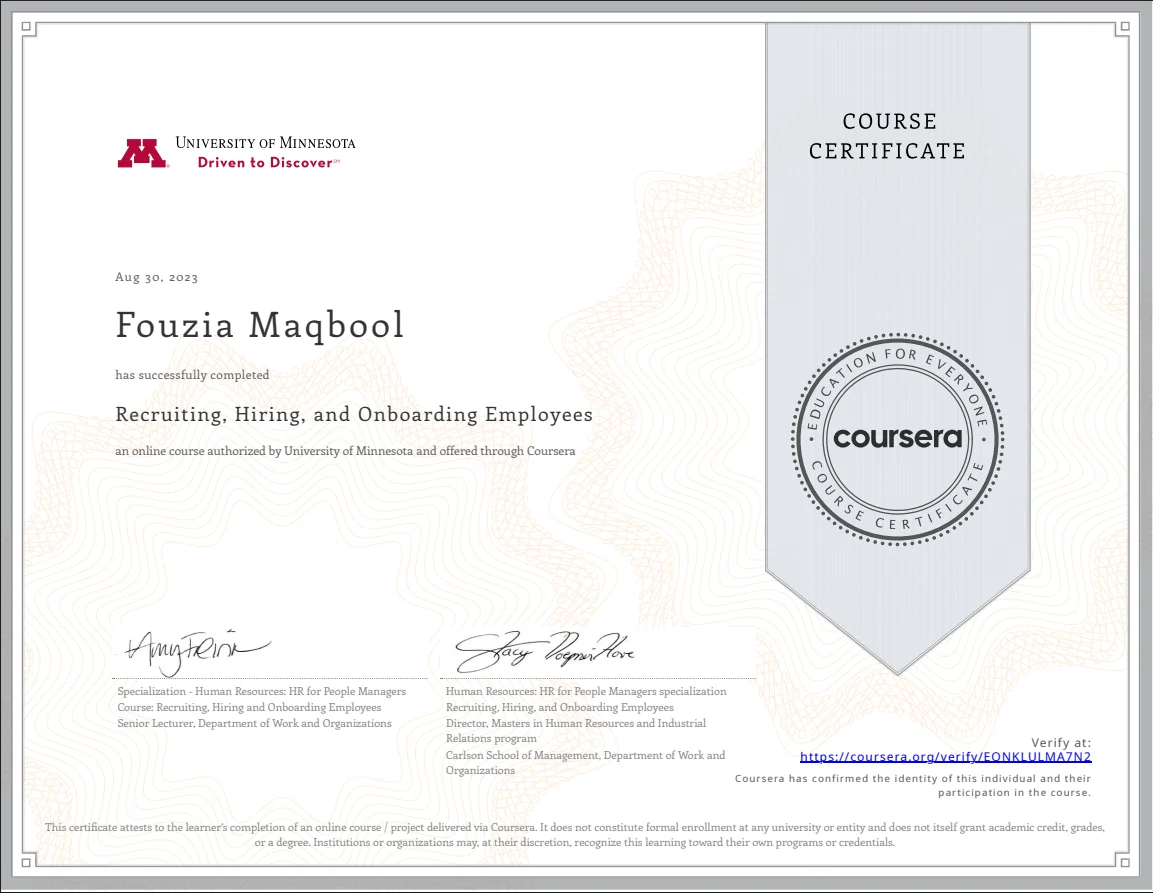Click 'Human Resources: HR for People Managers specialization'

click(x=586, y=691)
